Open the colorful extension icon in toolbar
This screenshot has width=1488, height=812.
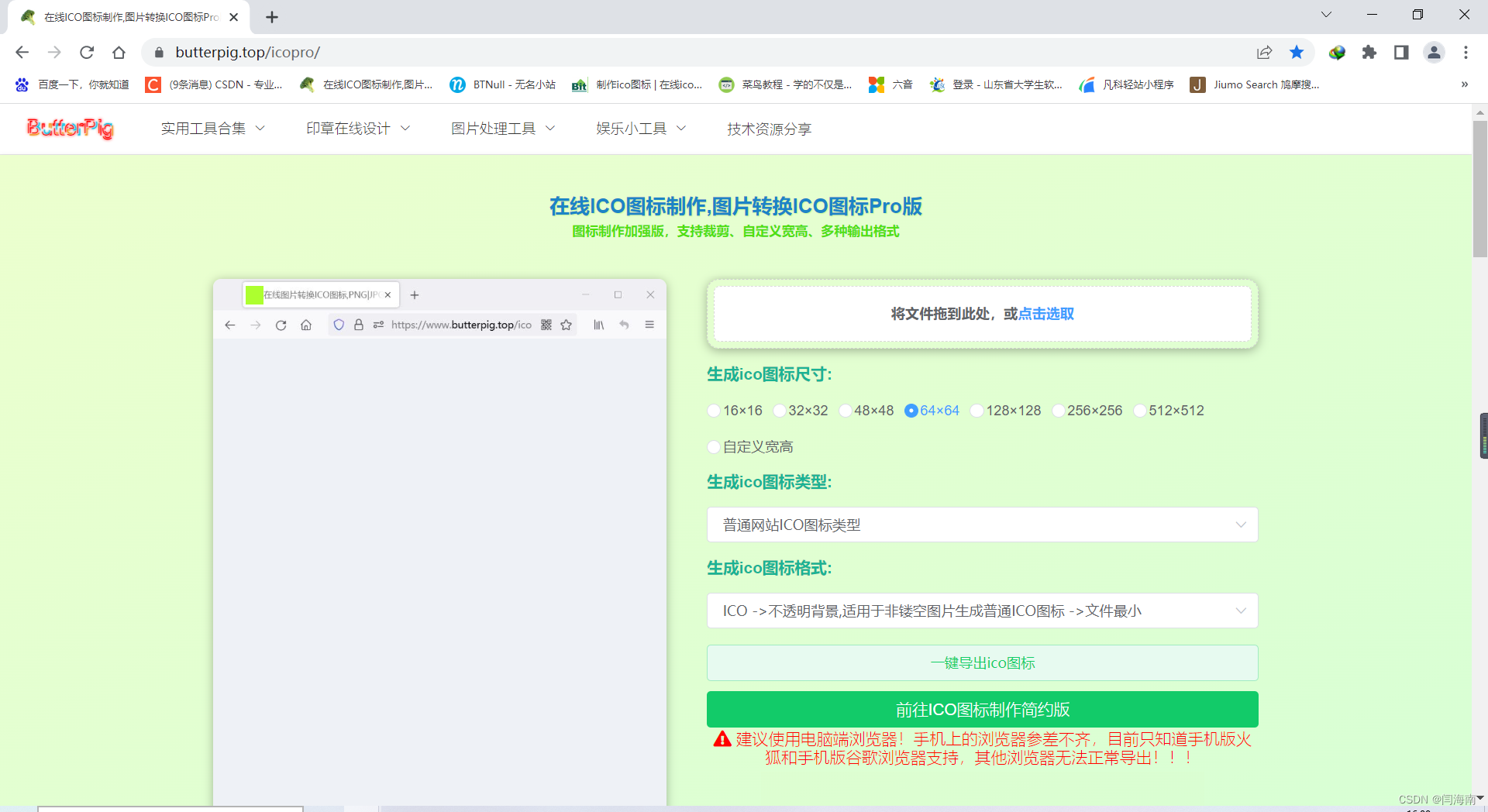tap(1337, 52)
